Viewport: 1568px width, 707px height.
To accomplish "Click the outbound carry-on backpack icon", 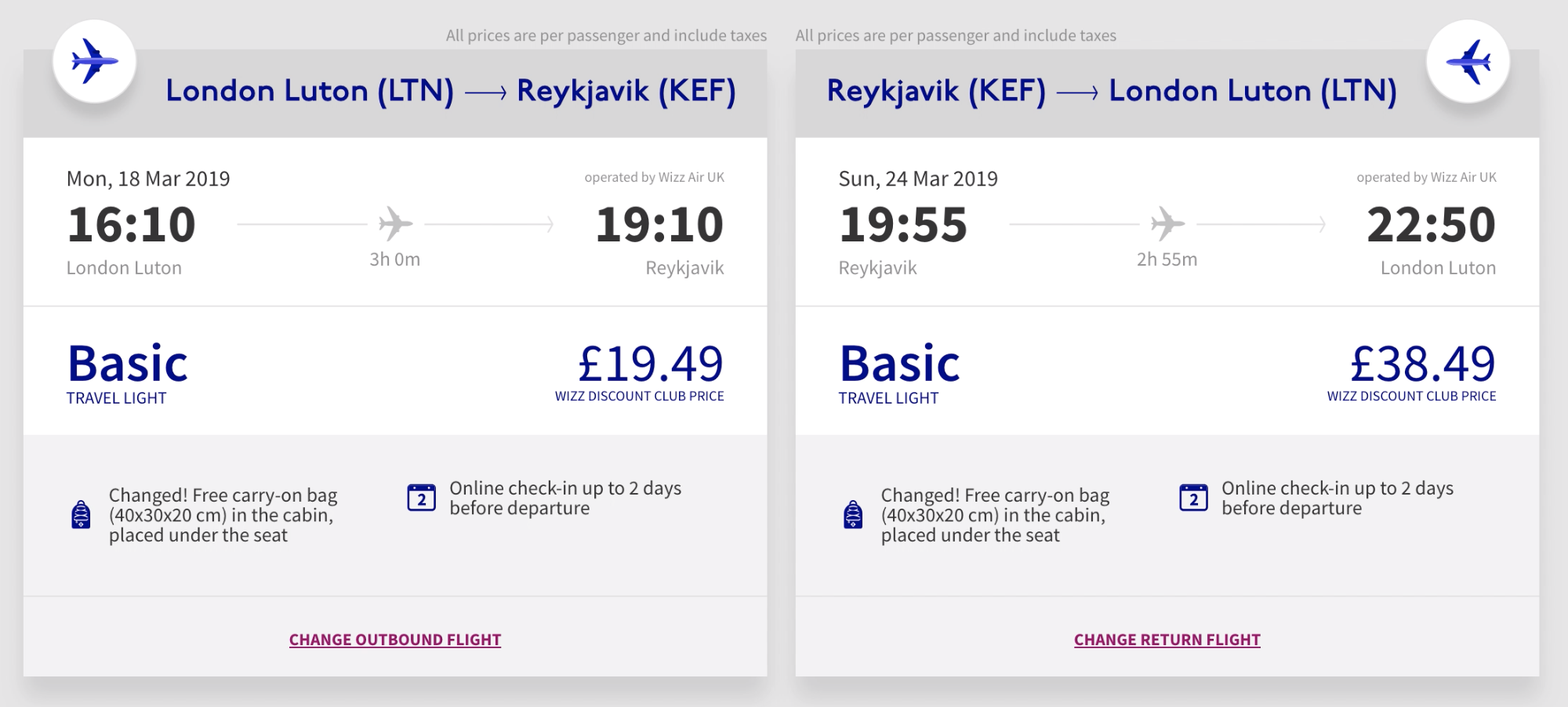I will pyautogui.click(x=81, y=515).
